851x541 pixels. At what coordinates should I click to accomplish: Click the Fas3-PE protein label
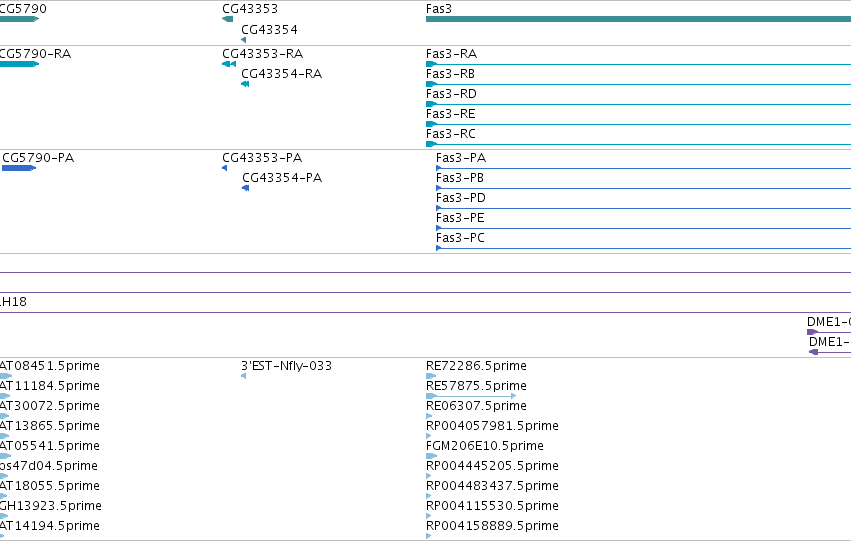point(460,218)
